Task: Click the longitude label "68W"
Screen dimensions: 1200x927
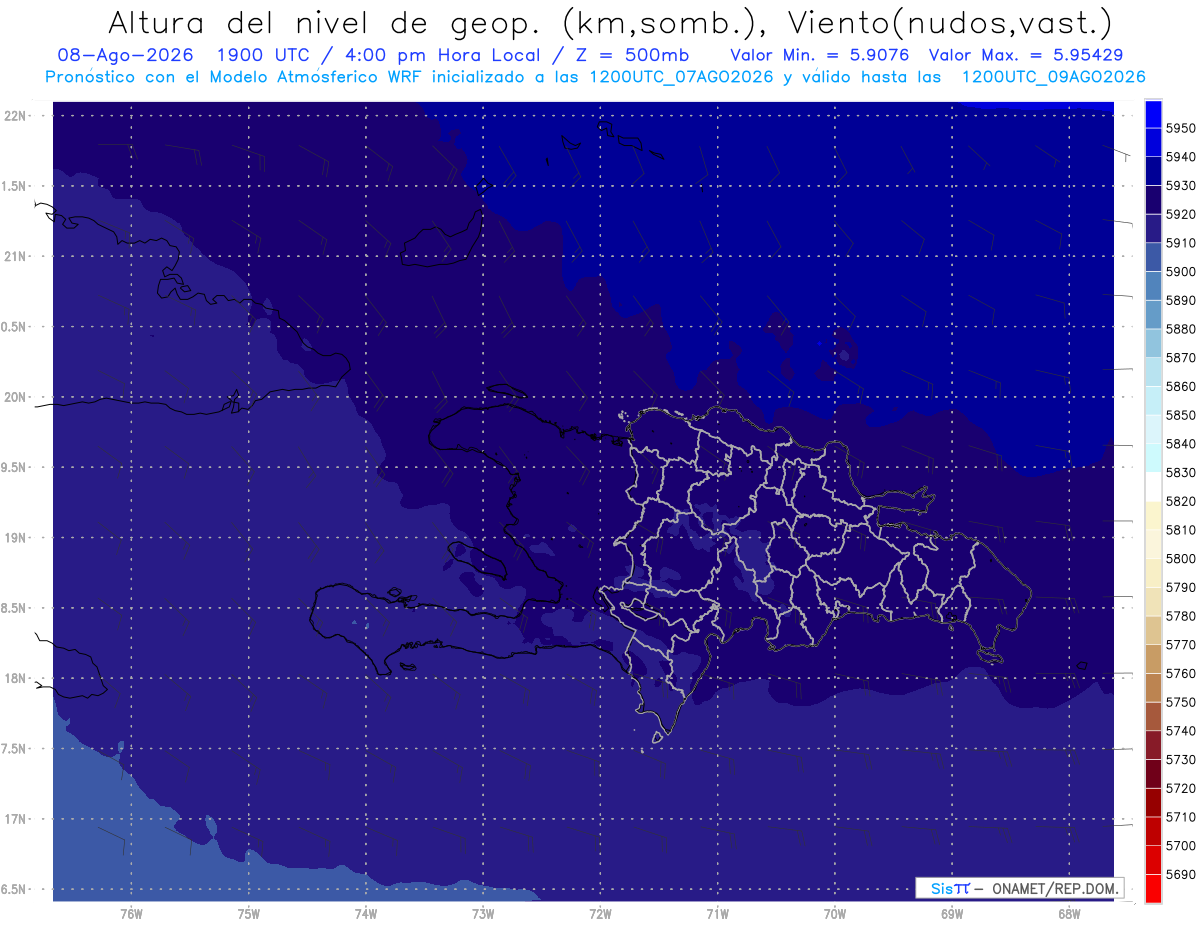Action: 1069,914
